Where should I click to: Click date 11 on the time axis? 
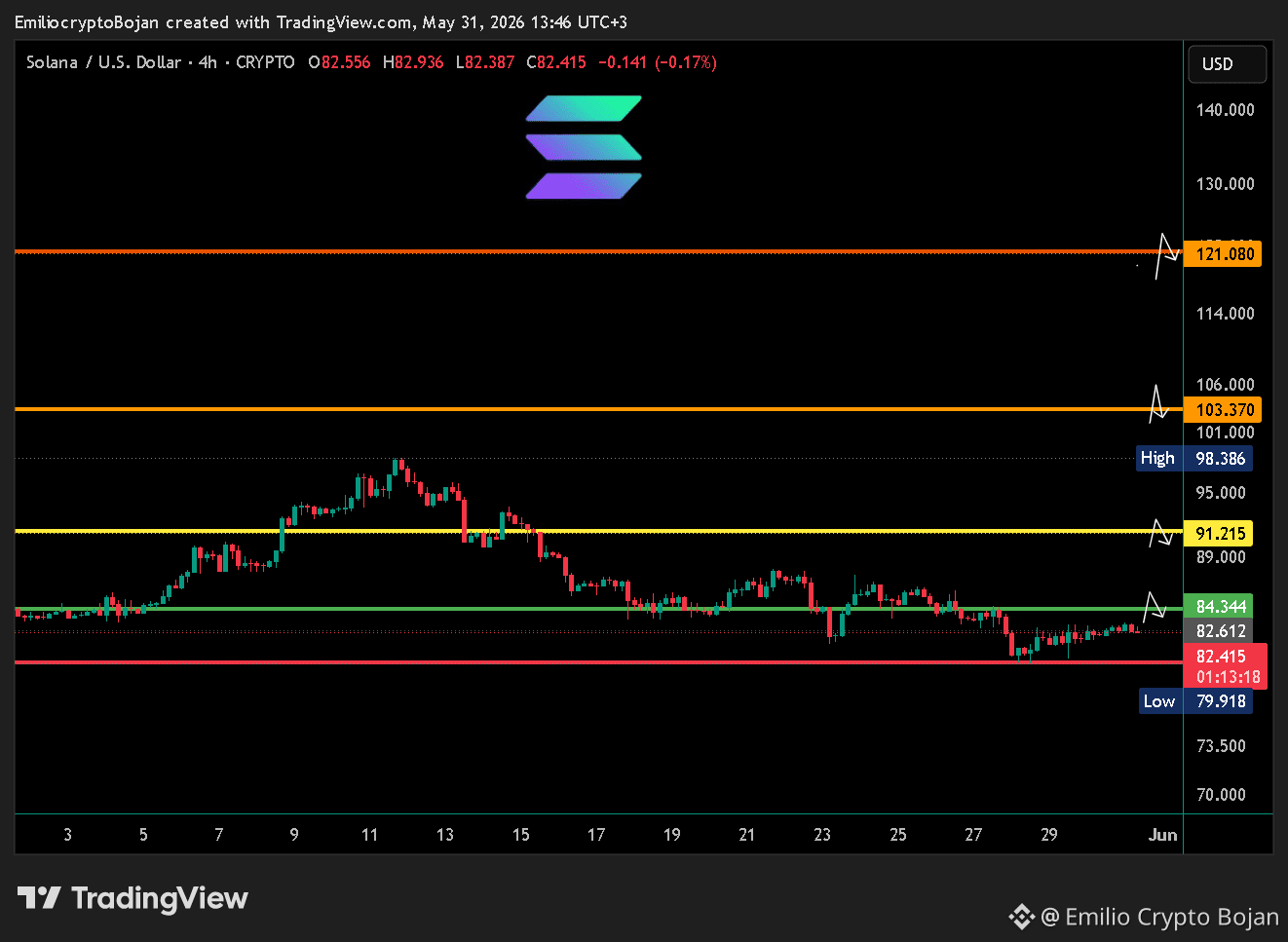tap(369, 835)
